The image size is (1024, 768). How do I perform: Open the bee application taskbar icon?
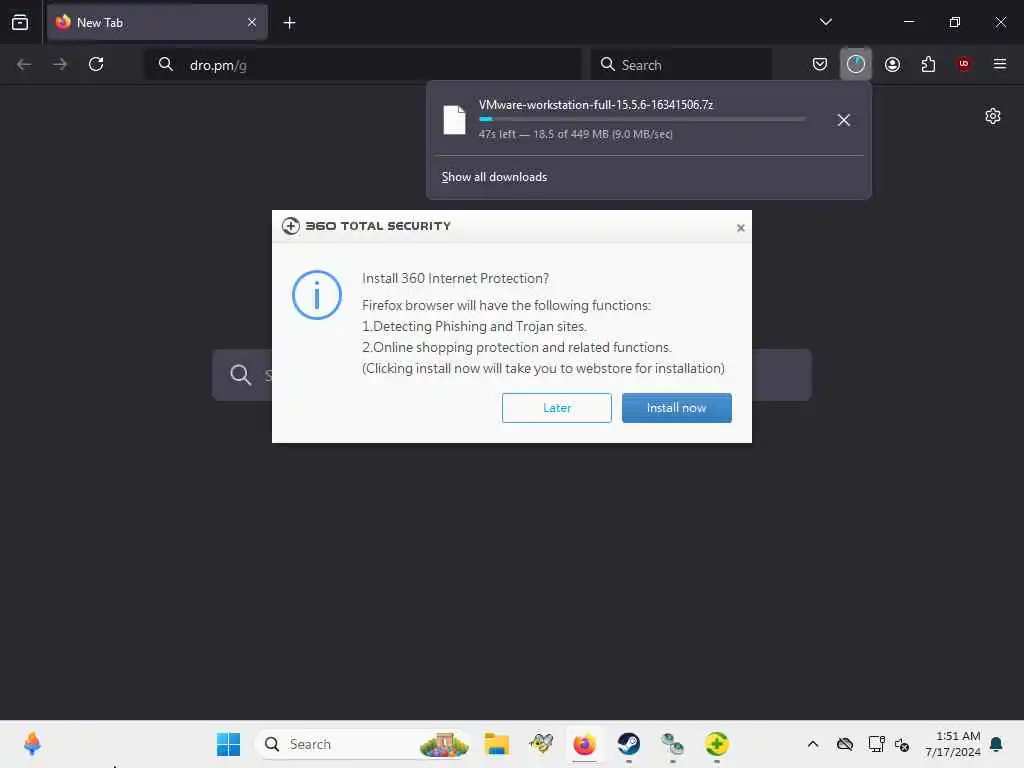click(x=541, y=744)
